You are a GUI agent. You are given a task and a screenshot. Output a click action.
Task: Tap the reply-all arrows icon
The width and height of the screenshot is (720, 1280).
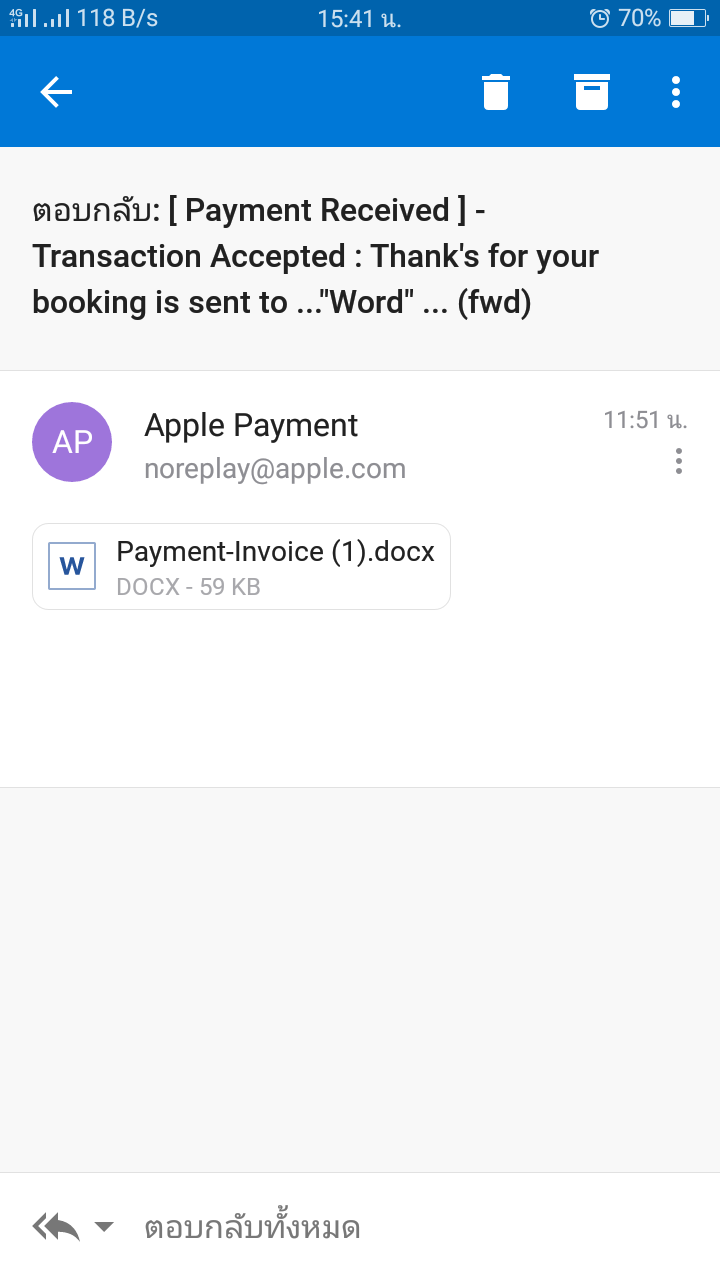(x=56, y=1226)
